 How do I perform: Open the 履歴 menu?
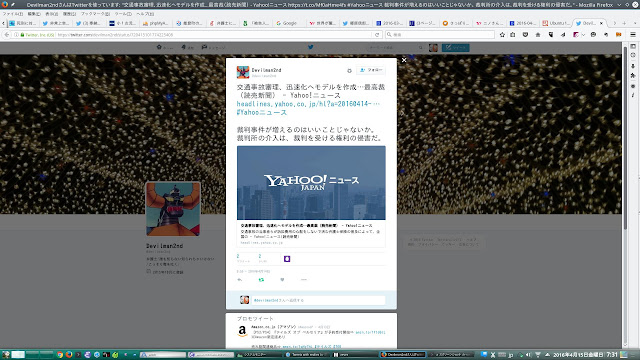69,14
